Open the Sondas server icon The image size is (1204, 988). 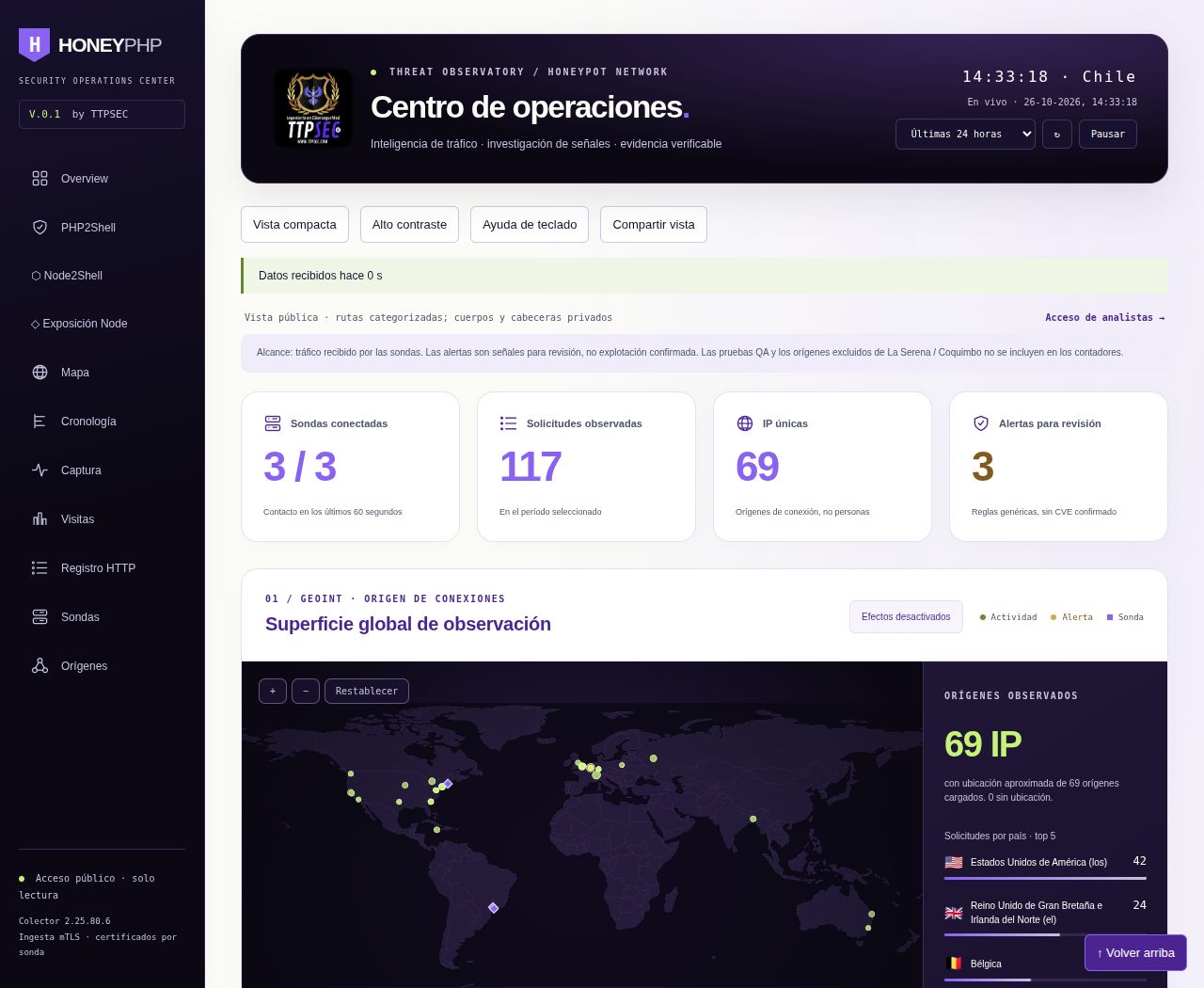click(x=40, y=617)
